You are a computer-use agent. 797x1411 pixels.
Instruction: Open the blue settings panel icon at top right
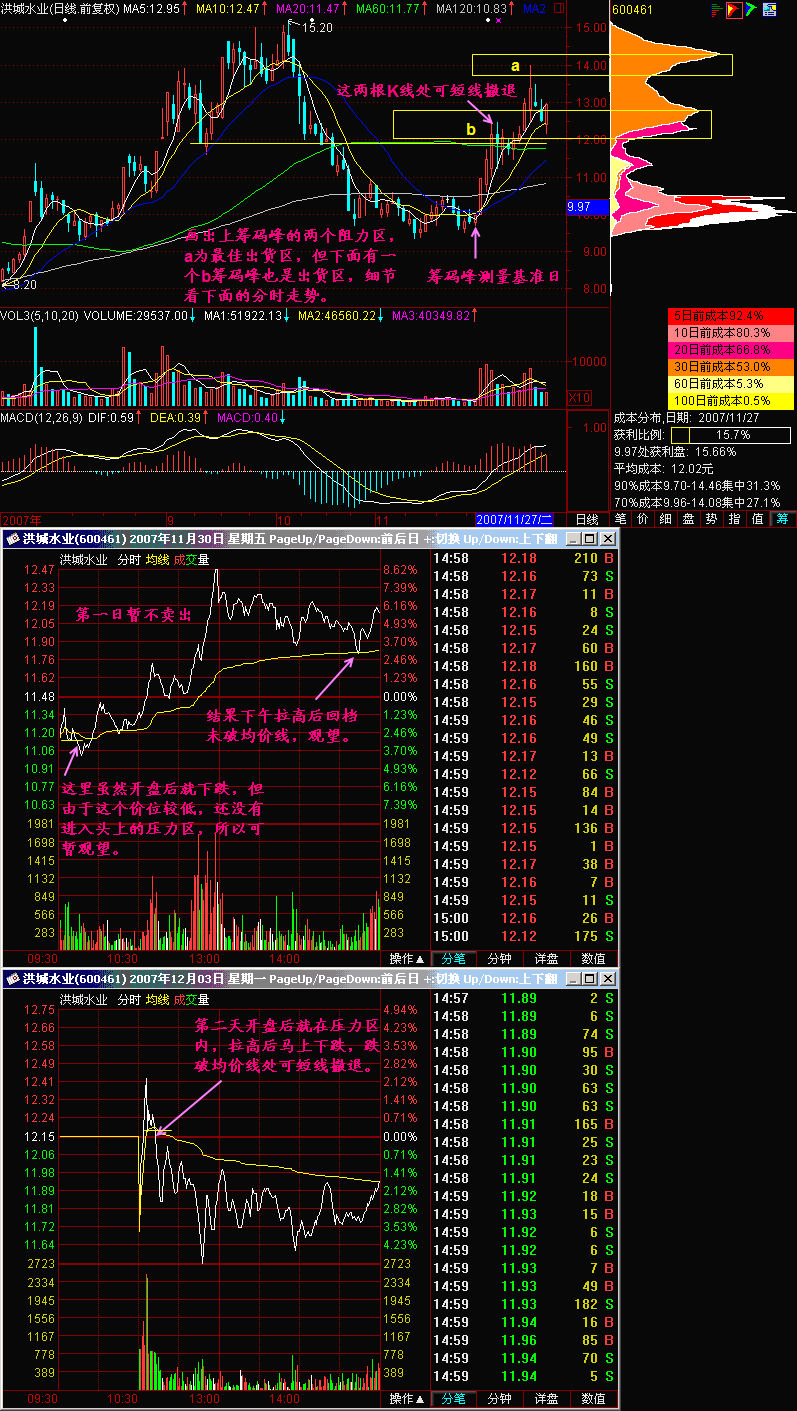(x=770, y=11)
